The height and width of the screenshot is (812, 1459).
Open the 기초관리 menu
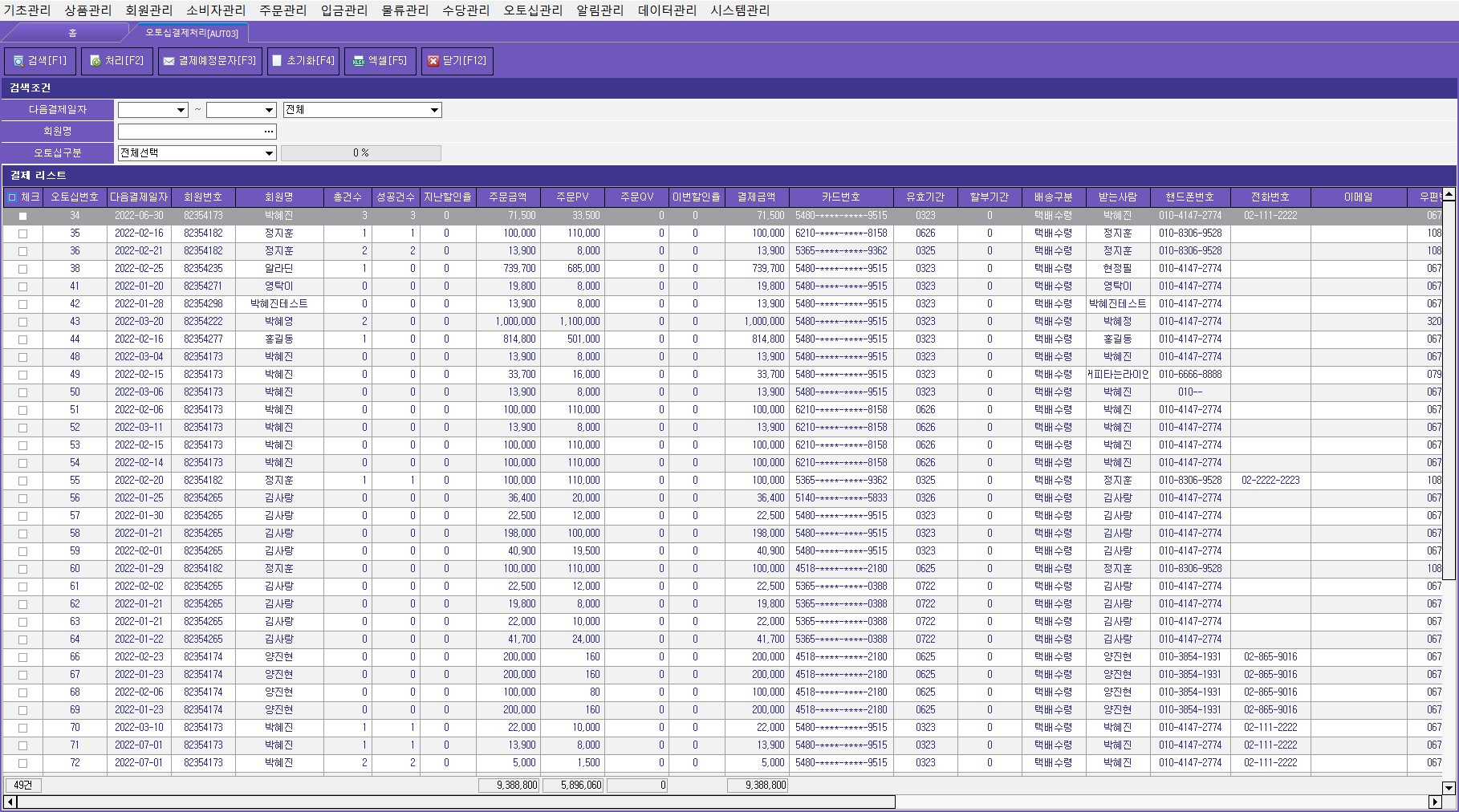coord(27,10)
